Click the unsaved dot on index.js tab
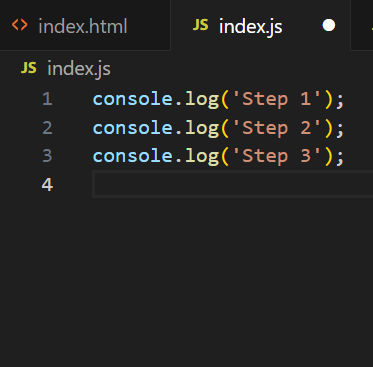The width and height of the screenshot is (373, 367). tap(329, 26)
